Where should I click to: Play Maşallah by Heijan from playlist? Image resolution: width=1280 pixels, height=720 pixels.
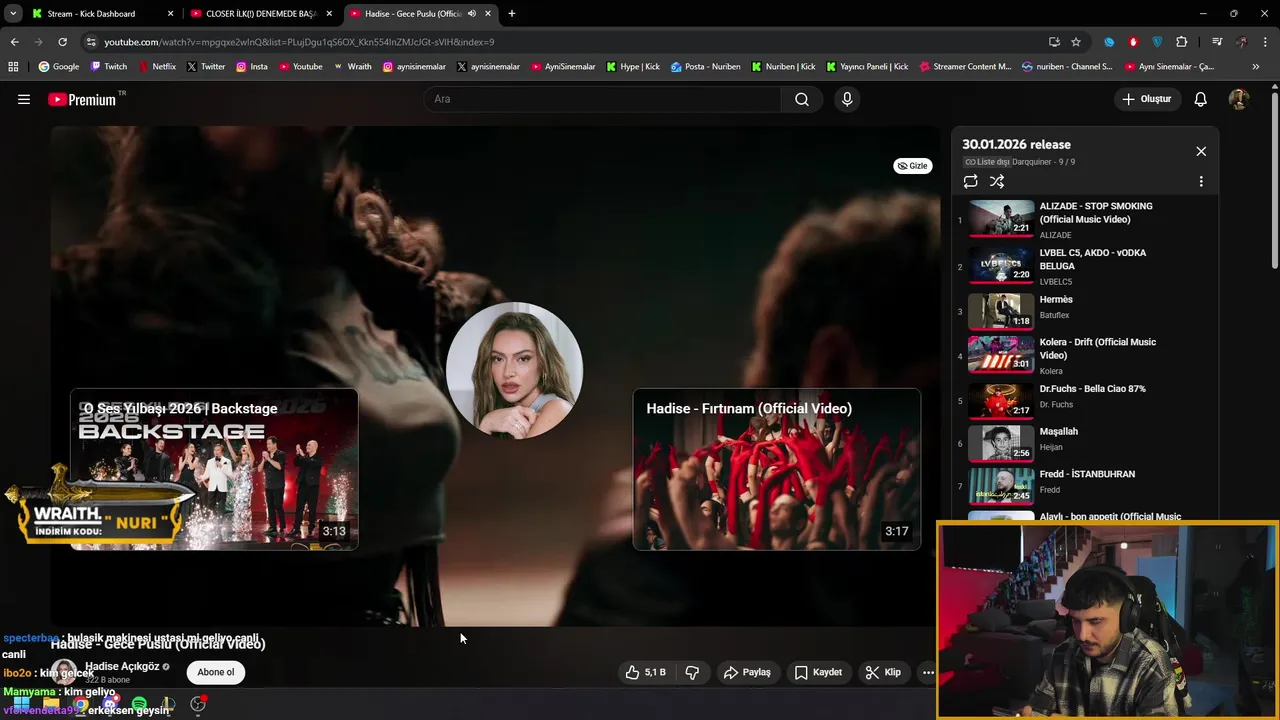[1085, 443]
